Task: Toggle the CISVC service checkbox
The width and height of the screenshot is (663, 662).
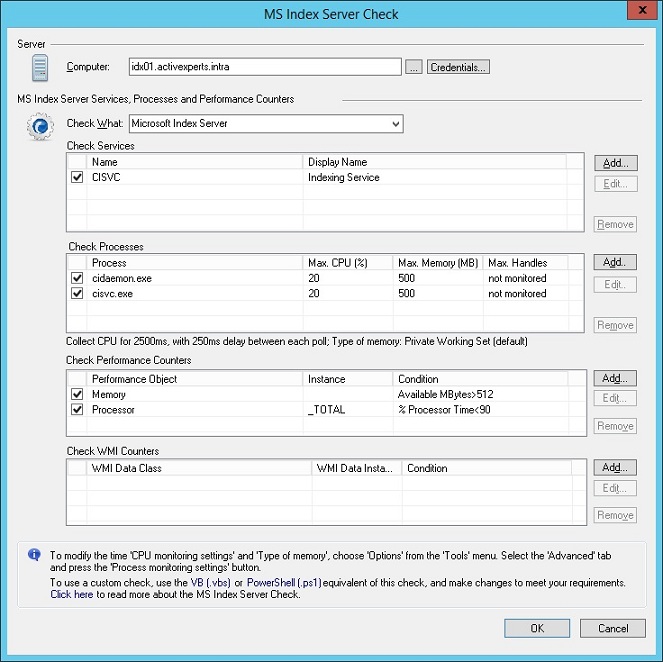Action: (77, 177)
